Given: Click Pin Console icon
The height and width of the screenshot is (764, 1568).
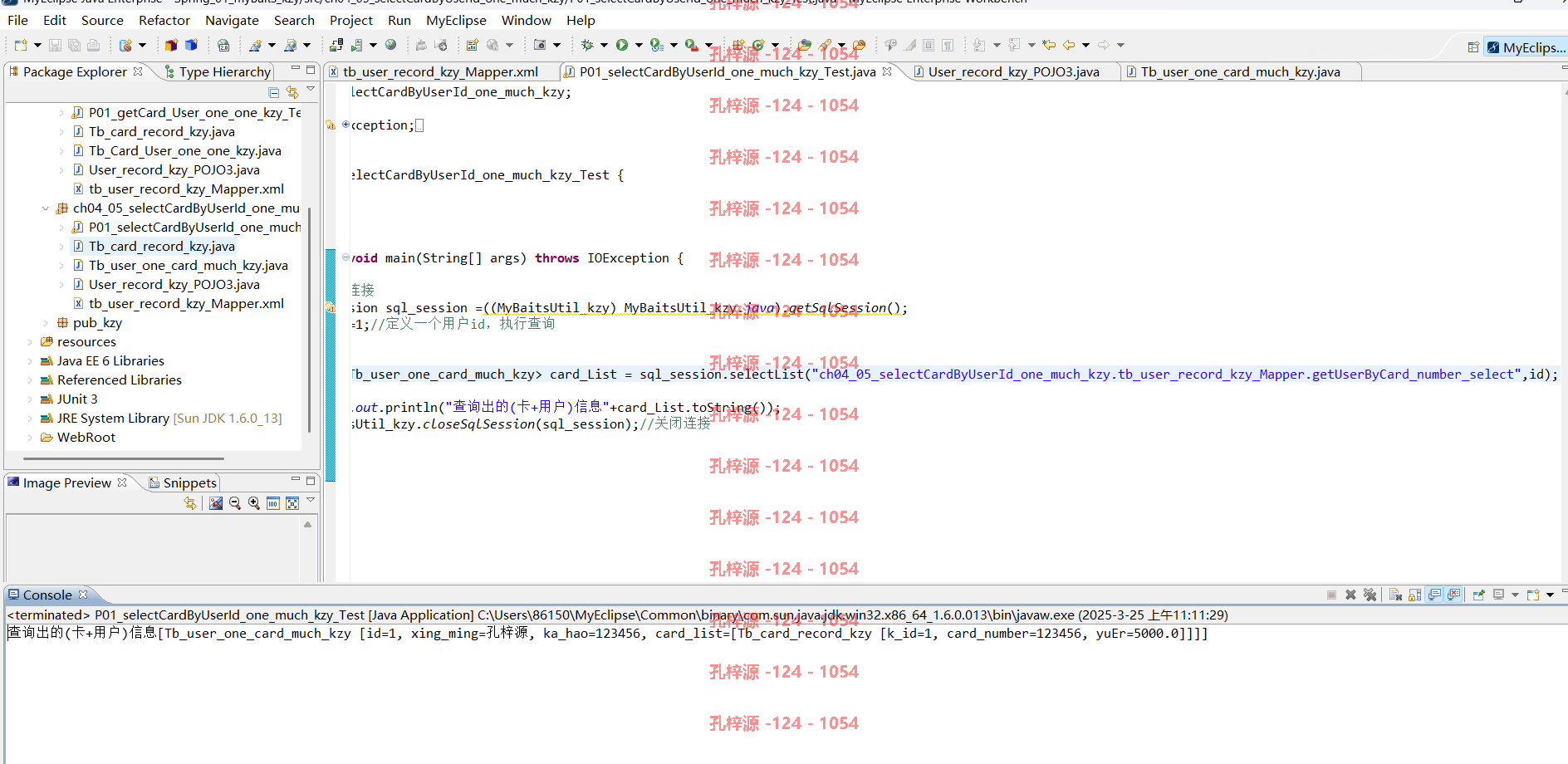Looking at the screenshot, I should click(1479, 595).
